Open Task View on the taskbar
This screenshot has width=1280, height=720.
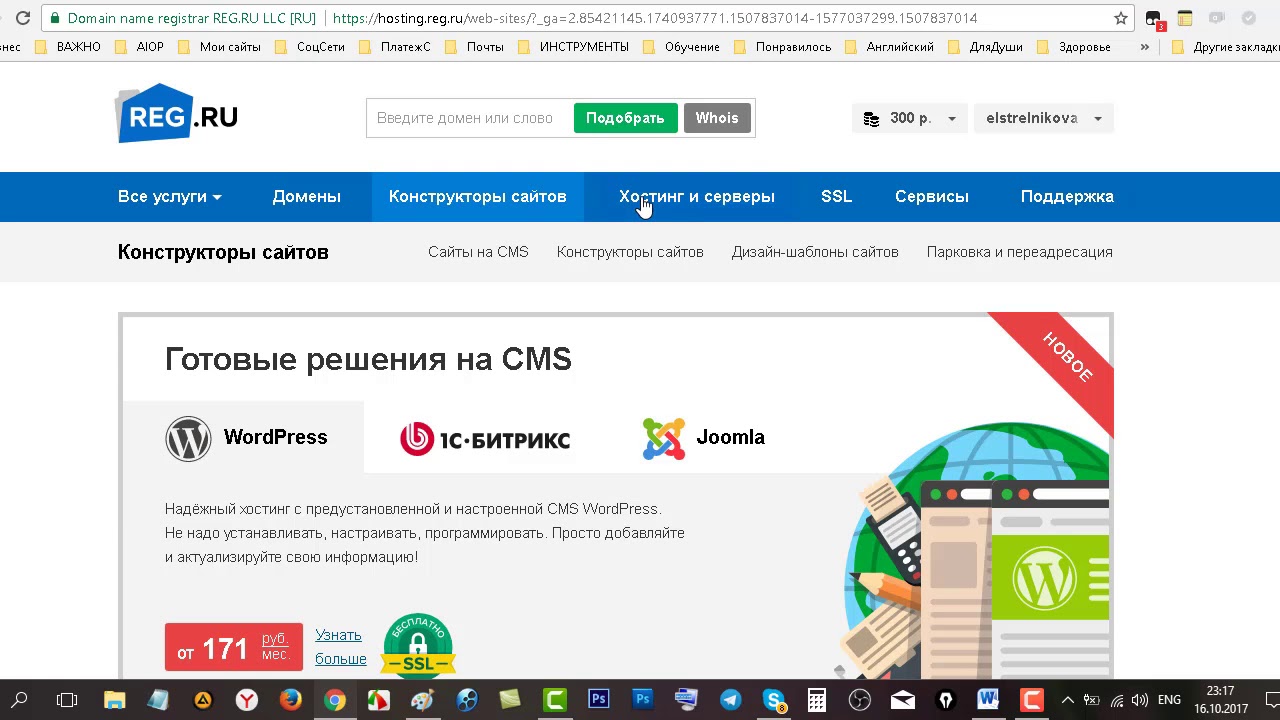pyautogui.click(x=67, y=700)
